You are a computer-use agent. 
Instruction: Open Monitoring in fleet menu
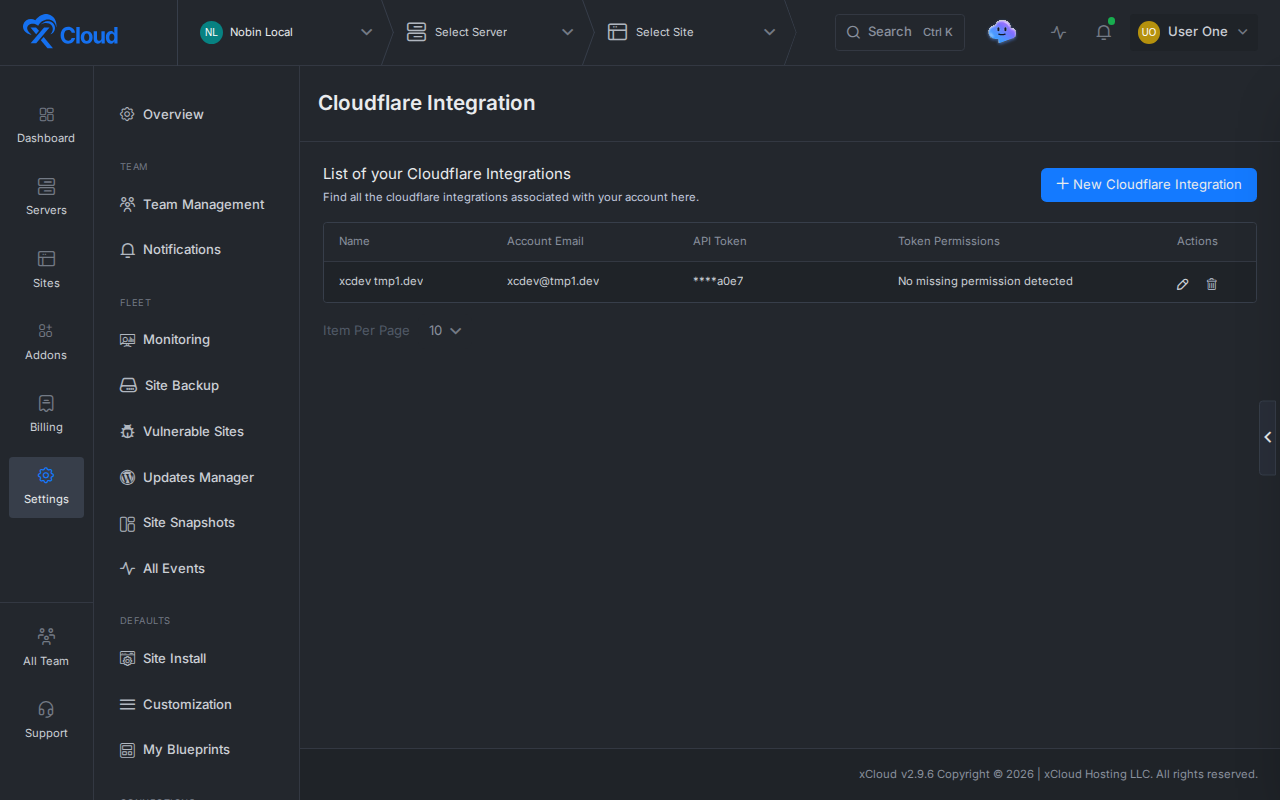coord(165,339)
